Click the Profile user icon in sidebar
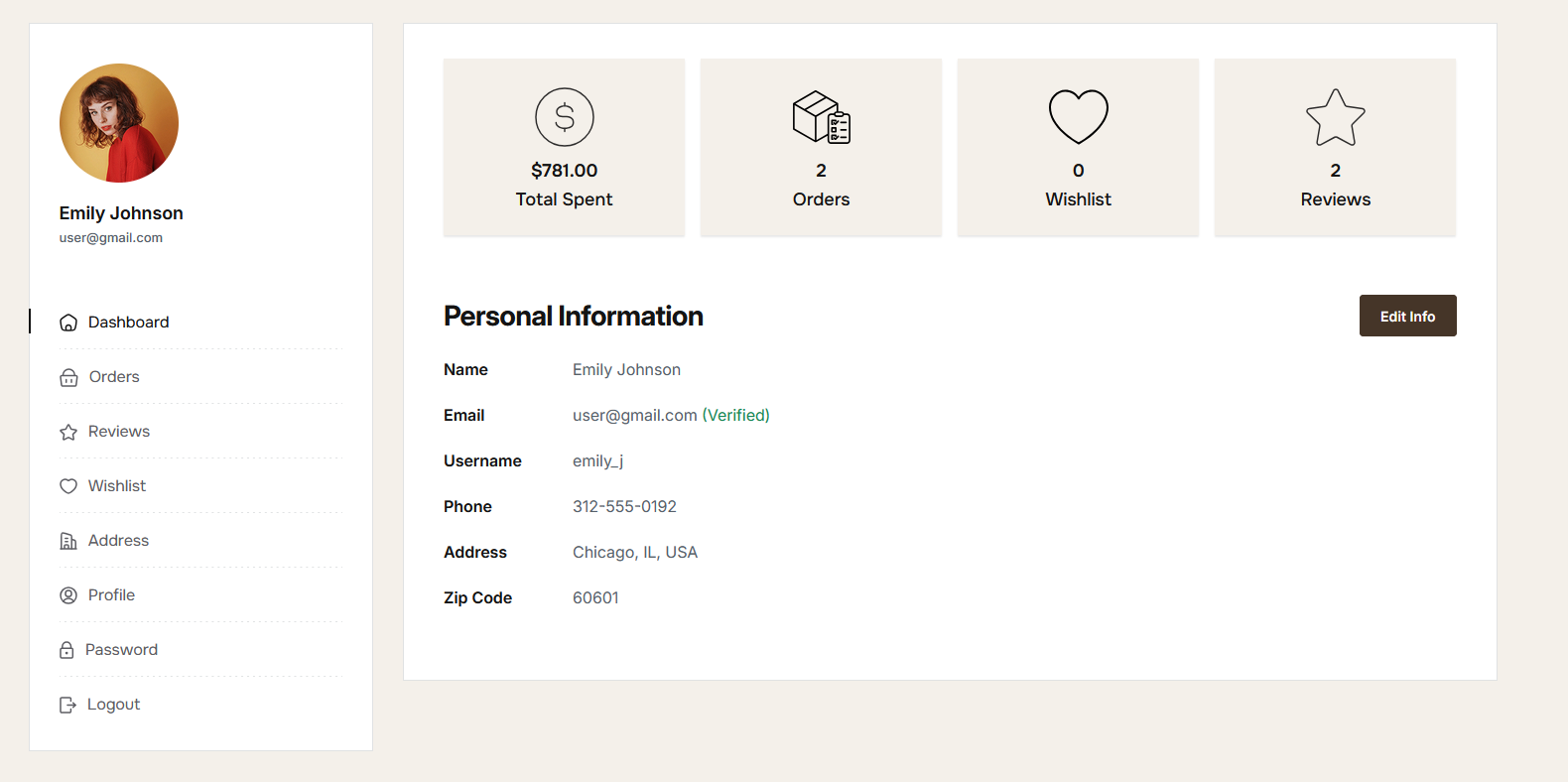 68,595
